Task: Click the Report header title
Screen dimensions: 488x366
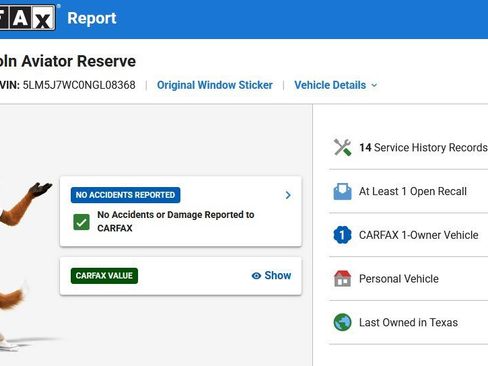Action: click(x=92, y=18)
